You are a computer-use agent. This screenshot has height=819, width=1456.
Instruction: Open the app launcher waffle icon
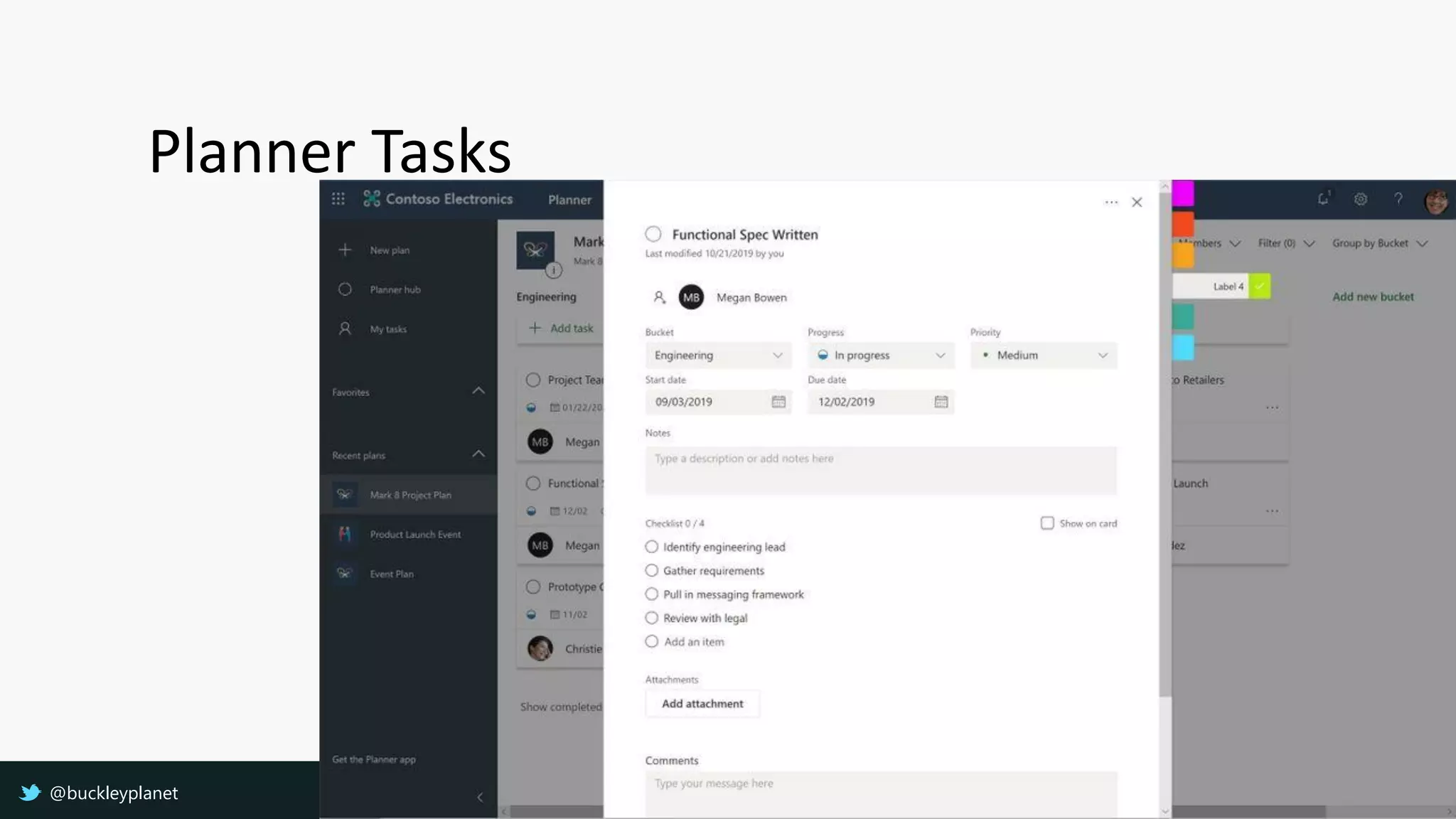338,199
